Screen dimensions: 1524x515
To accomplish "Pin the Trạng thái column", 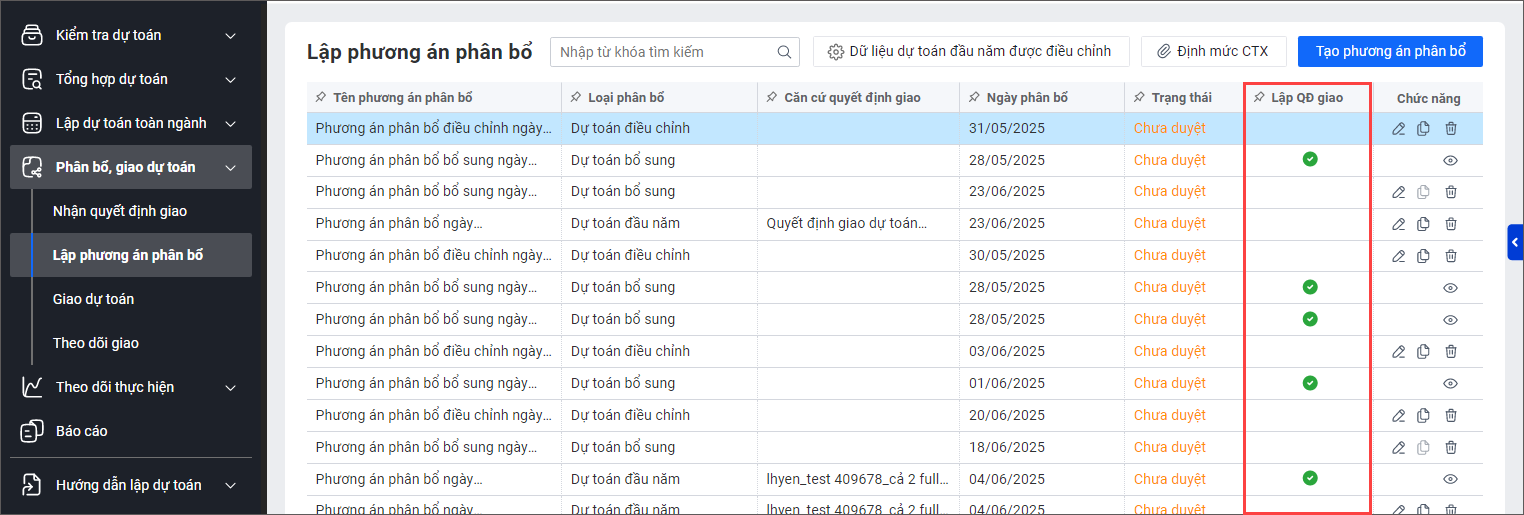I will pyautogui.click(x=1139, y=98).
